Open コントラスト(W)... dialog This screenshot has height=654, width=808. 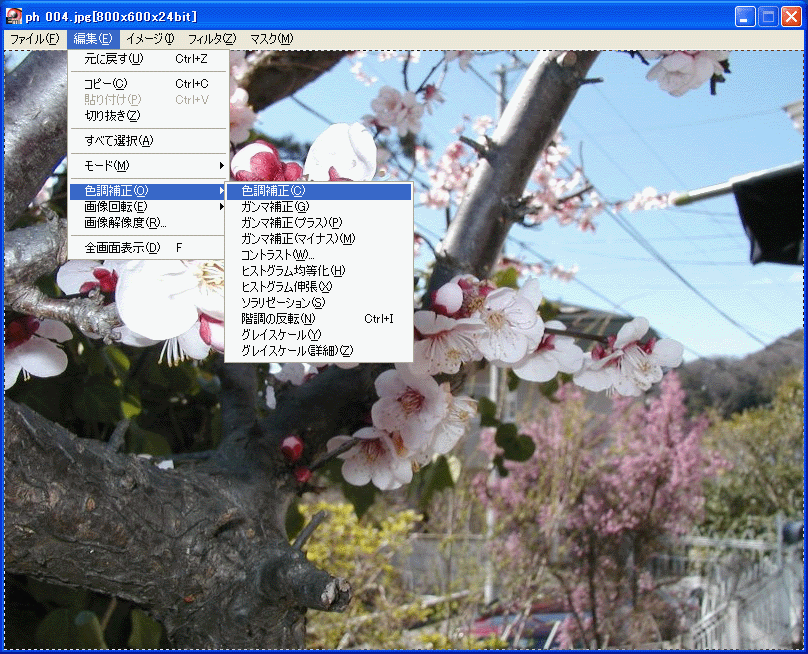pos(319,255)
